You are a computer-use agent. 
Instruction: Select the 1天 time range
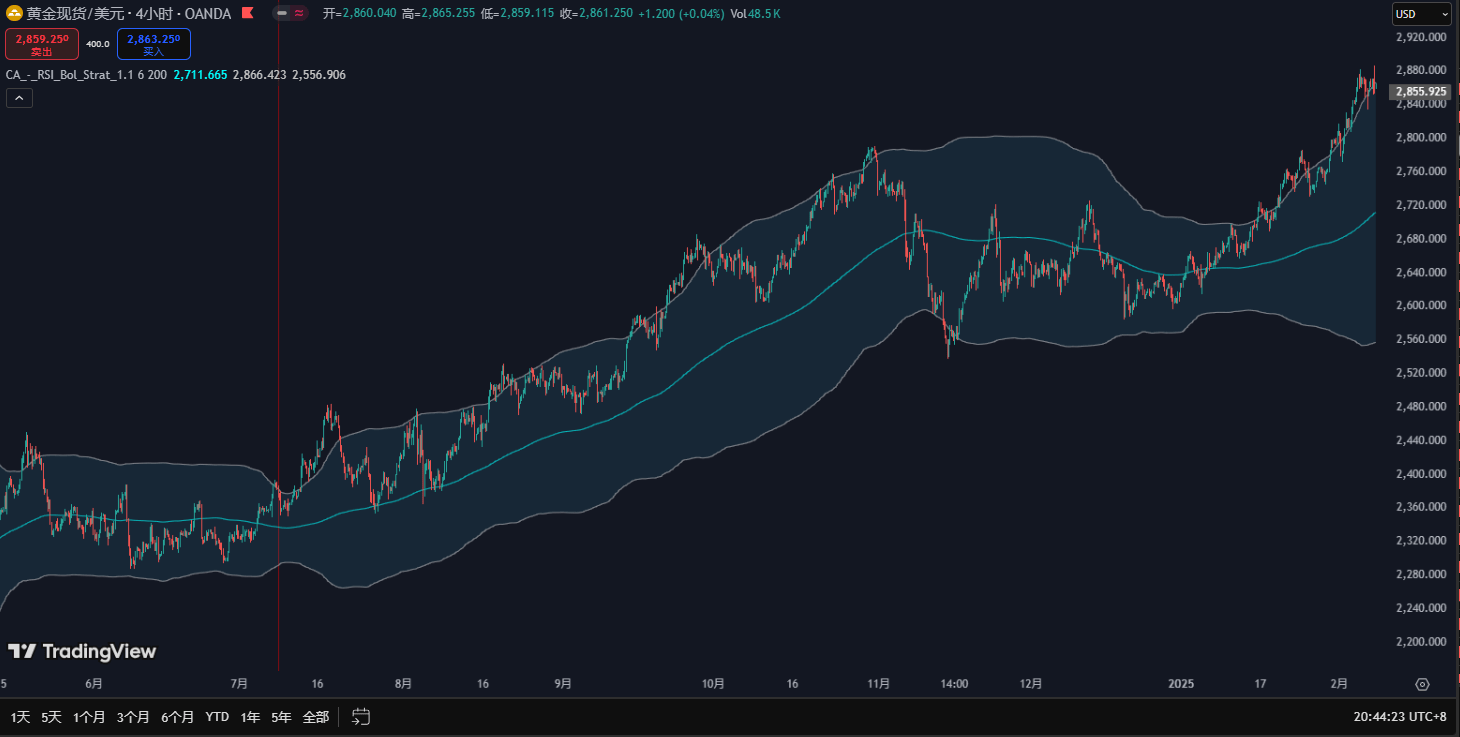click(x=20, y=717)
